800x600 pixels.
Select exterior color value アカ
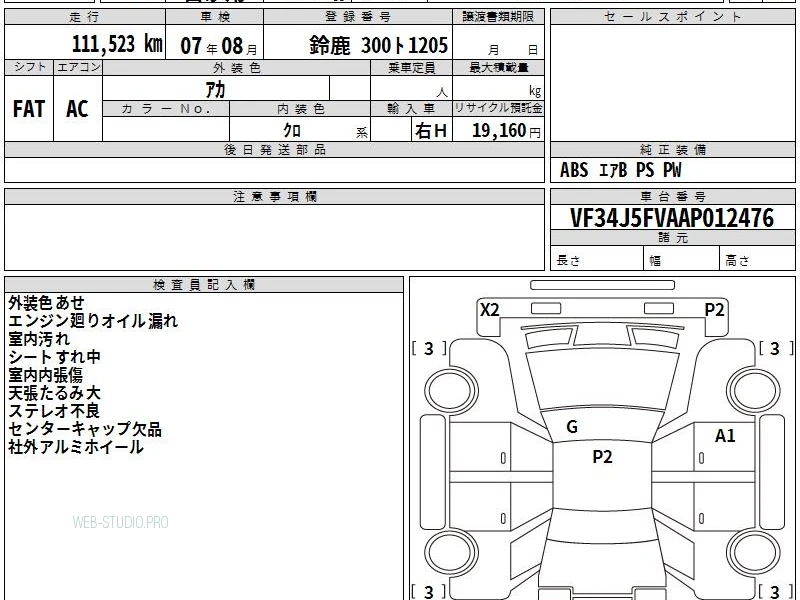(x=215, y=90)
